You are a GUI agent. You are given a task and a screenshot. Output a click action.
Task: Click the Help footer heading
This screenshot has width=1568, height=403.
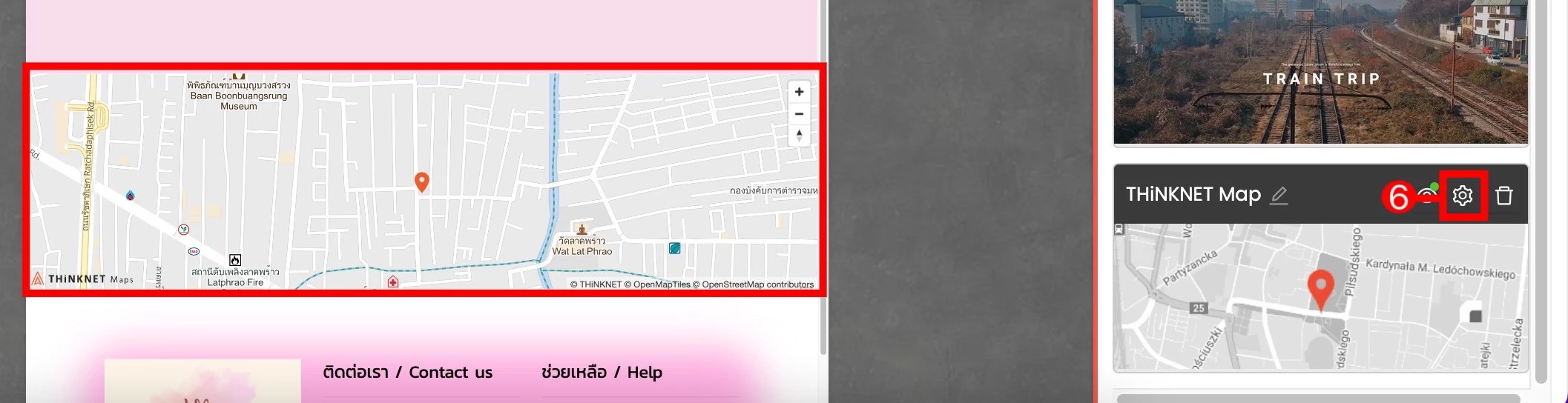click(602, 372)
